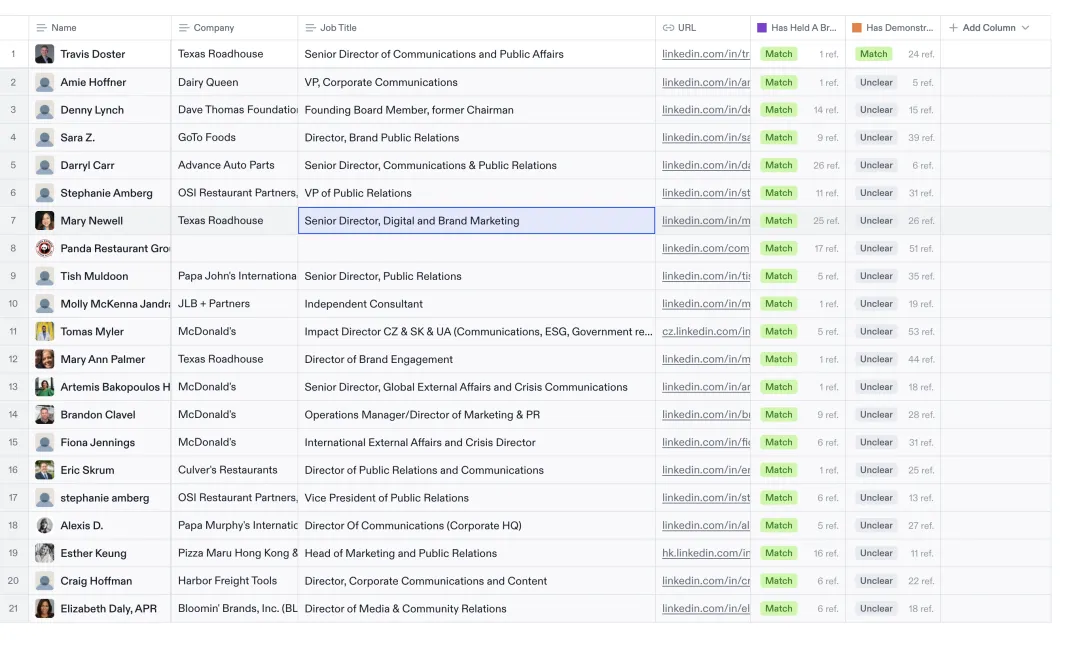Click Unclear badge in Sara Z. row
1080x646 pixels.
(x=876, y=138)
